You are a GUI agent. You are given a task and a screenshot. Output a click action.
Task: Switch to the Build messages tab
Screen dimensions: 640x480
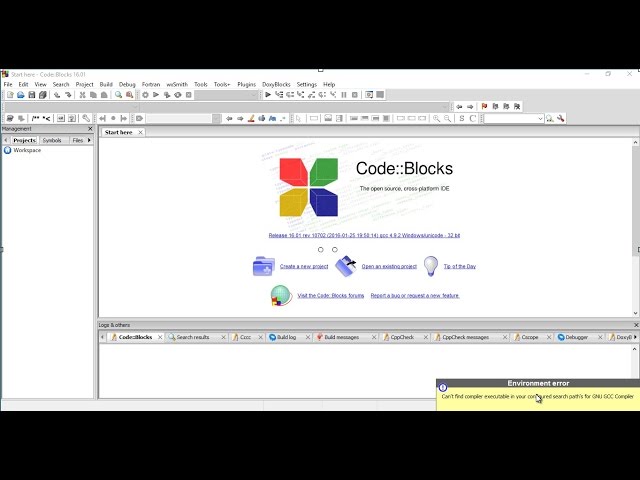pos(342,337)
